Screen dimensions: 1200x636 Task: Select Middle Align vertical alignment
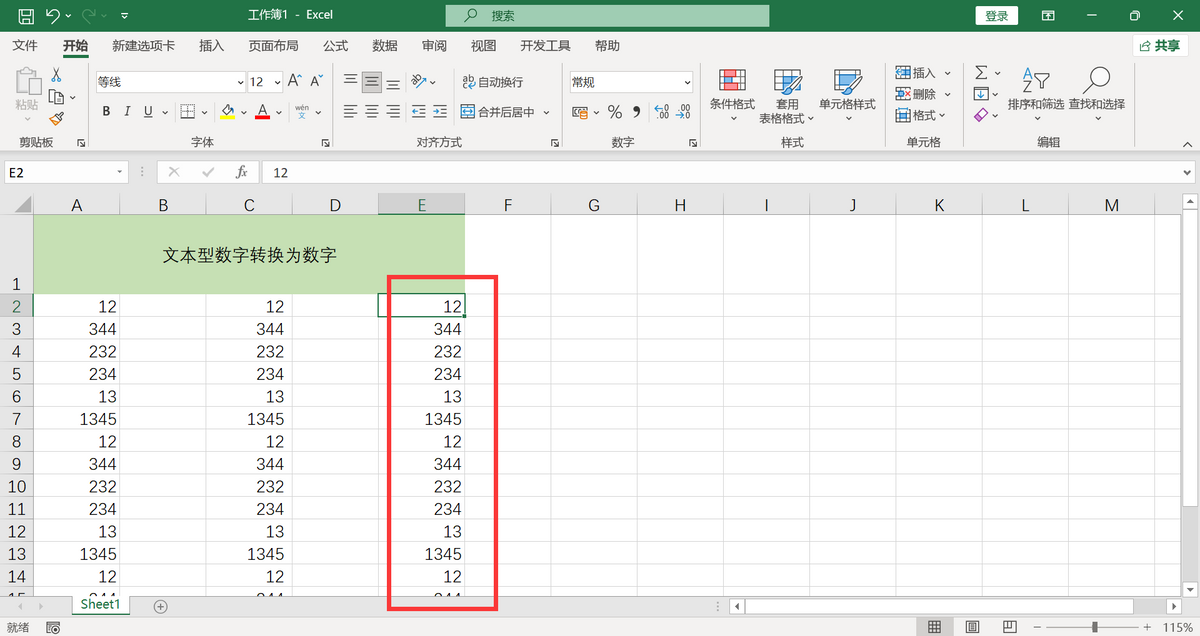(x=372, y=82)
